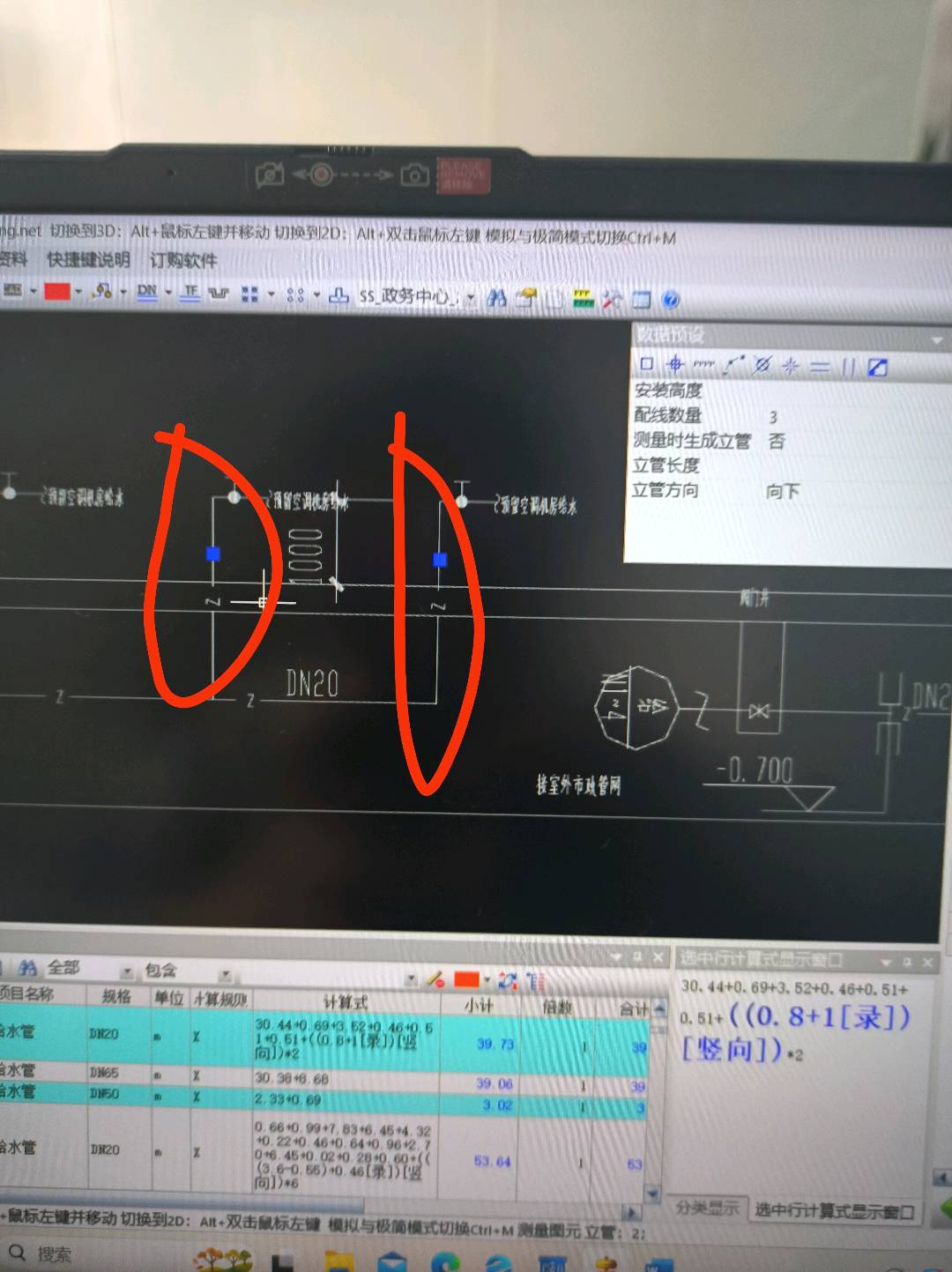Screen dimensions: 952x1272
Task: Click the 配线数量 value 3
Action: 773,417
